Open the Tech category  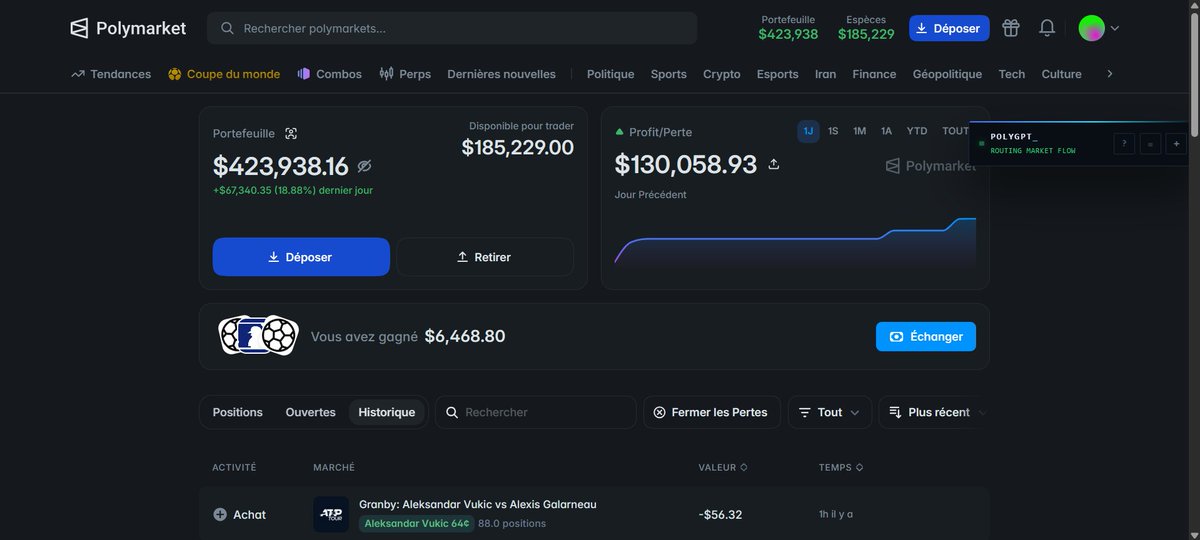[1012, 74]
